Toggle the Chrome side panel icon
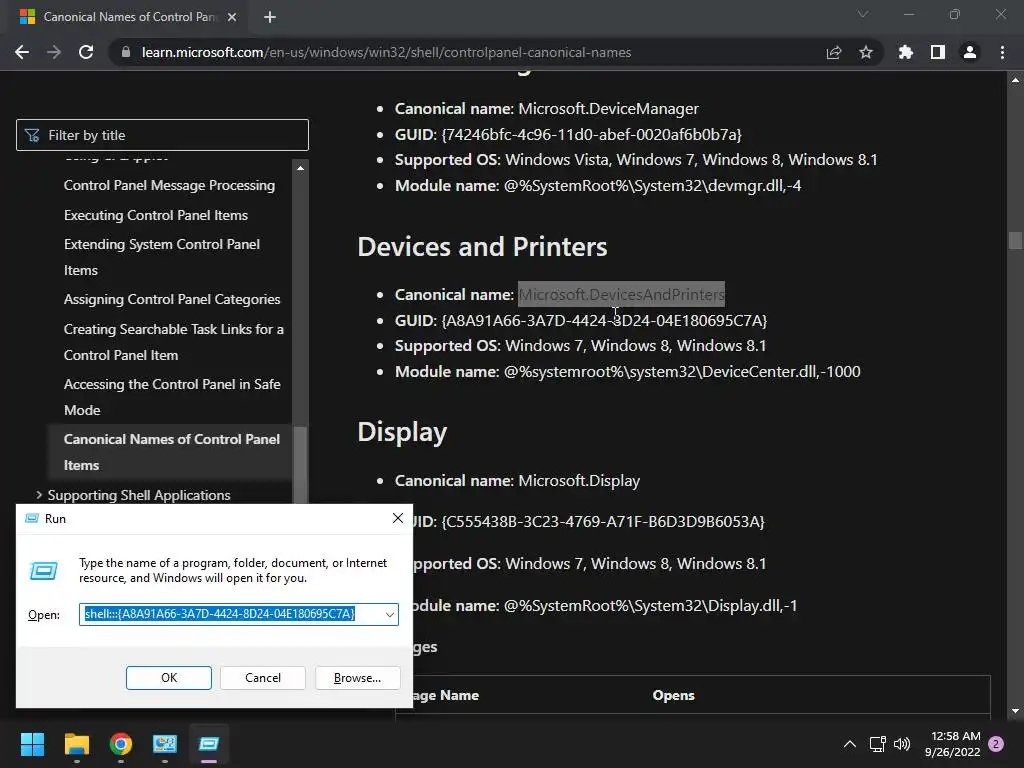Viewport: 1024px width, 768px height. (x=938, y=52)
